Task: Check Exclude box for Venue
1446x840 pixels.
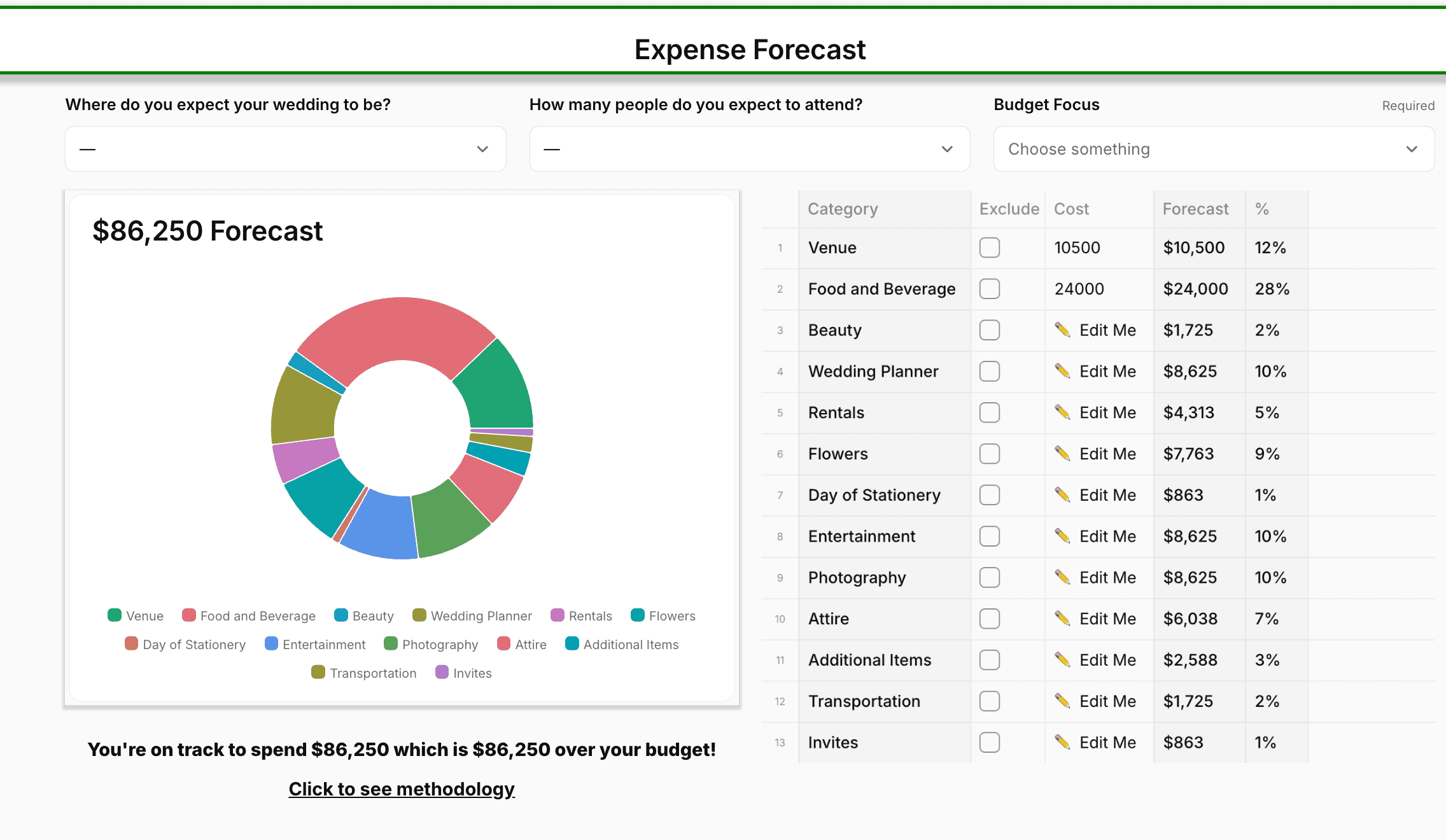Action: coord(989,248)
